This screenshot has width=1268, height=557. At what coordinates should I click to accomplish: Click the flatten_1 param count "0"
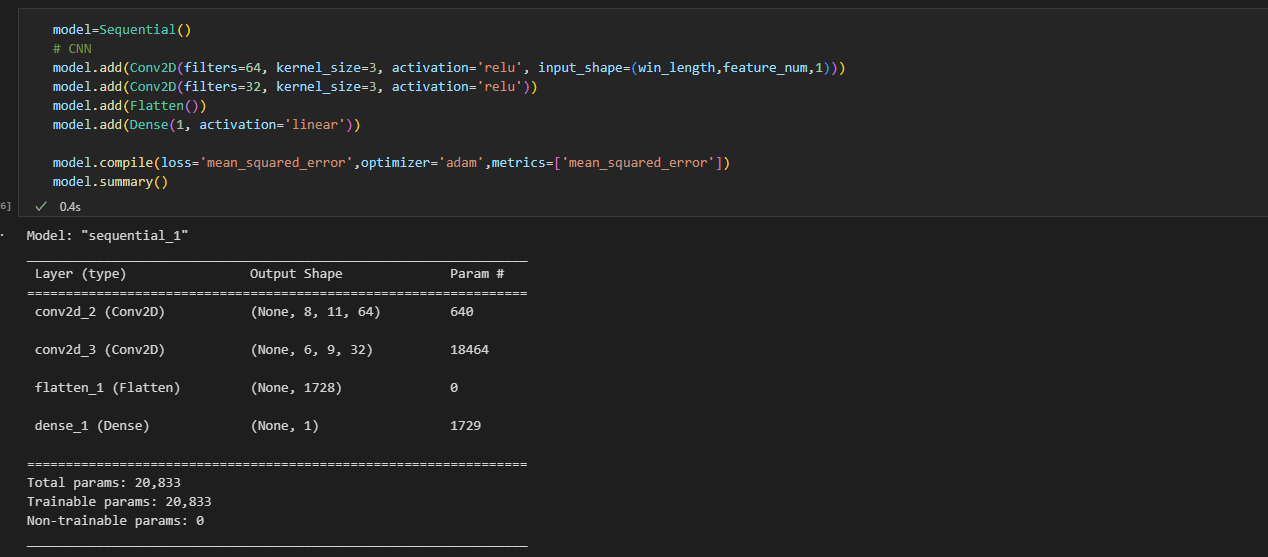click(454, 388)
